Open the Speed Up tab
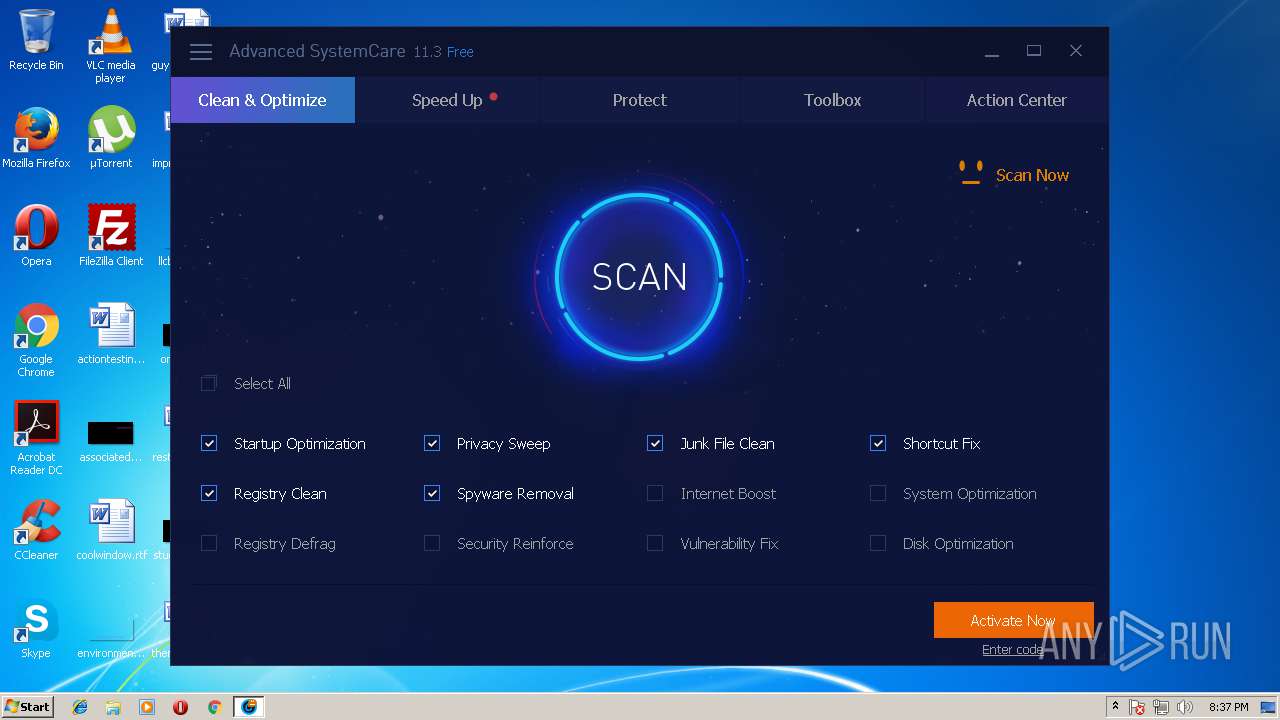Viewport: 1280px width, 720px height. 447,100
